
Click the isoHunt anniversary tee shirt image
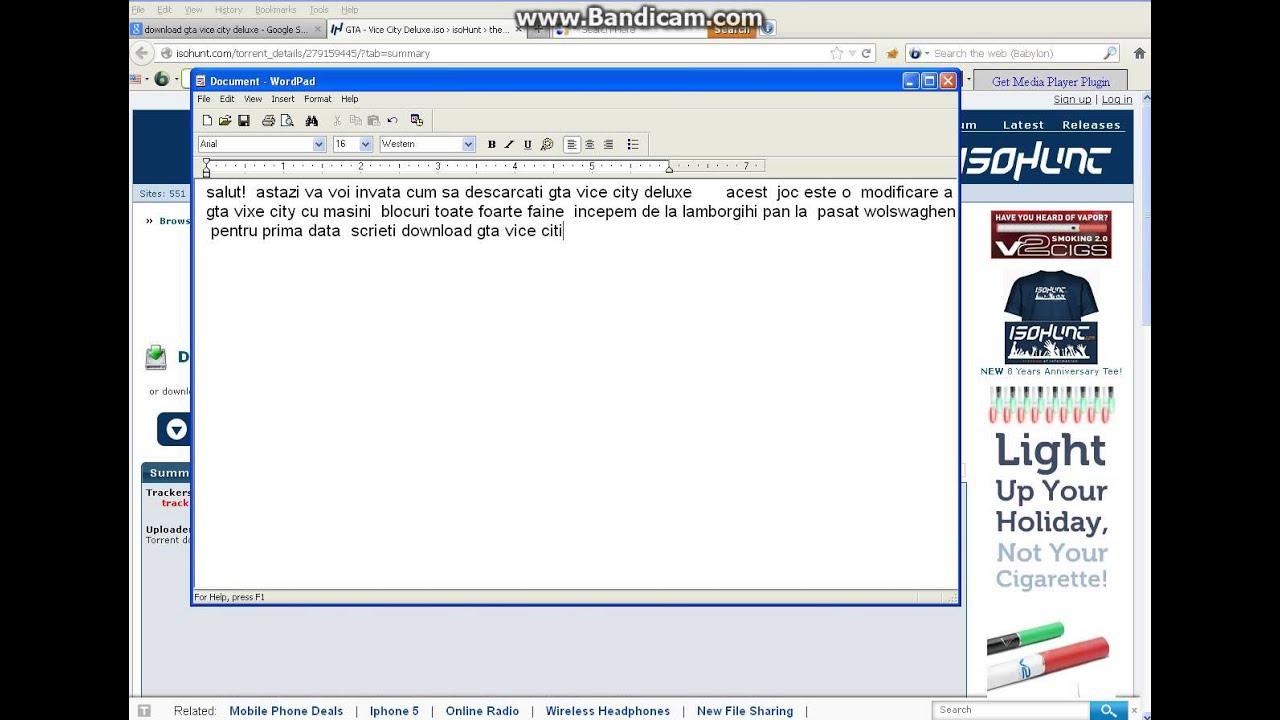coord(1051,316)
